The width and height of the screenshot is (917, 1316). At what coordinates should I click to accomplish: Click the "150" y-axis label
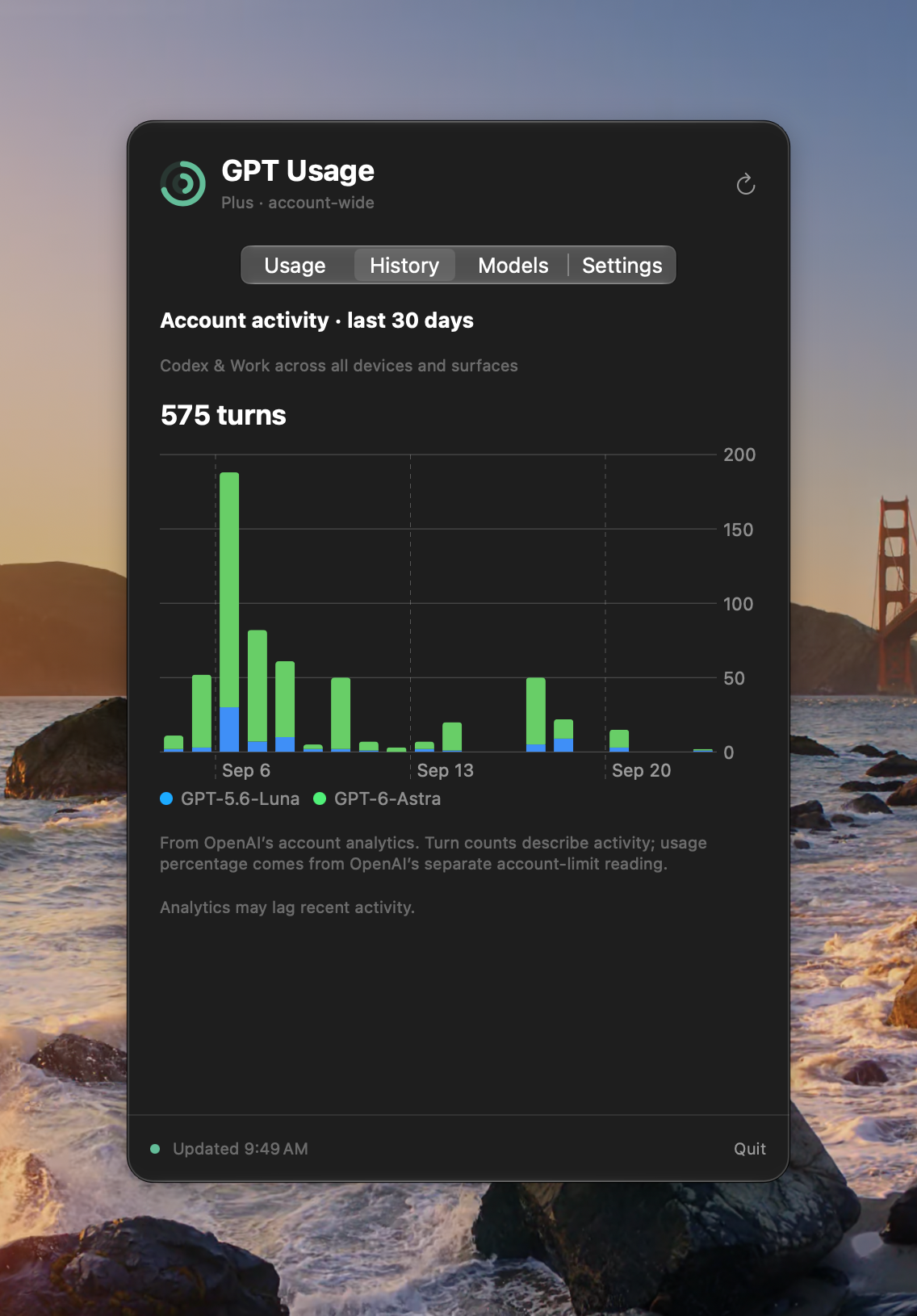pyautogui.click(x=739, y=530)
